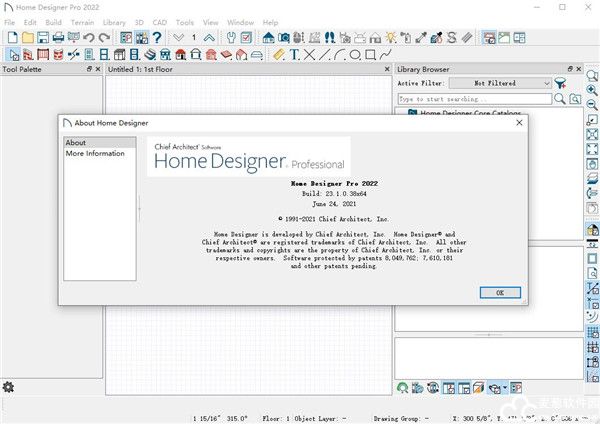This screenshot has width=600, height=424.
Task: Open the CAD menu
Action: pyautogui.click(x=159, y=21)
